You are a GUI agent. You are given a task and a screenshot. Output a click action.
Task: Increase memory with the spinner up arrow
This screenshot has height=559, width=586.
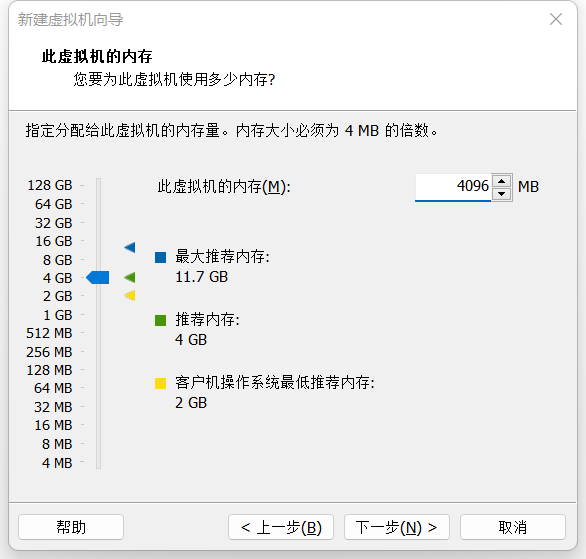point(502,181)
